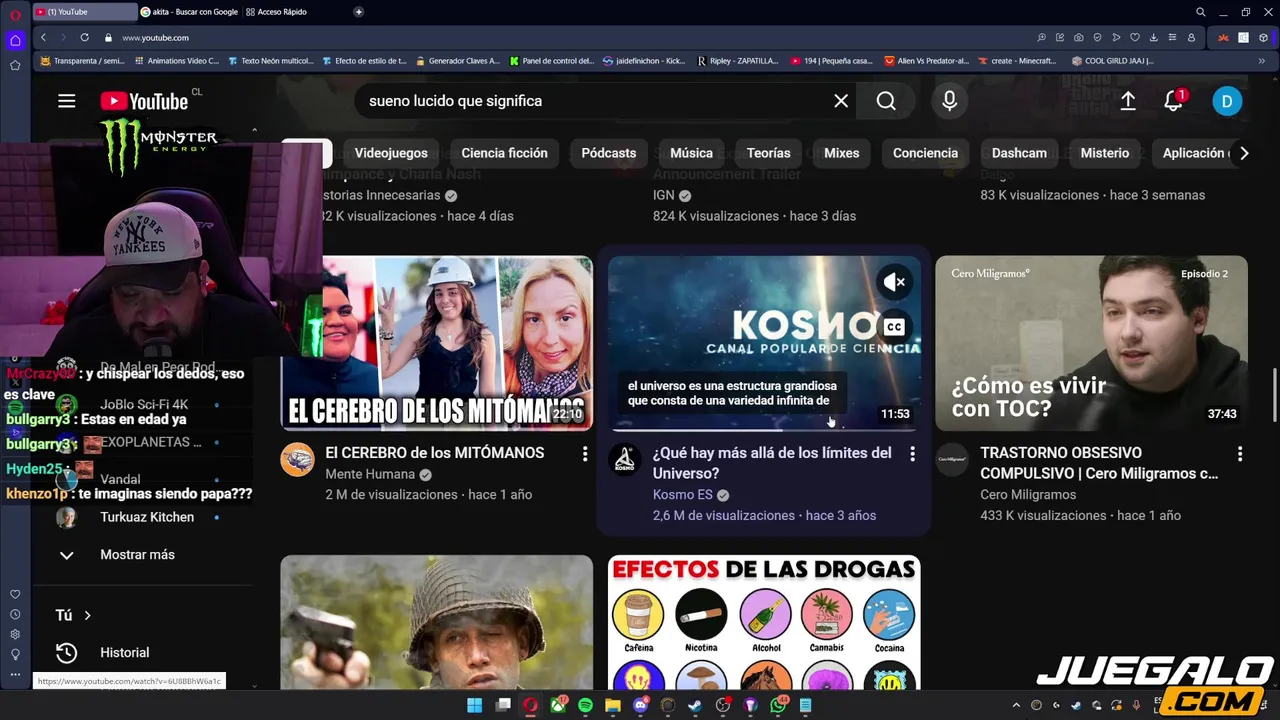Open browser easy setup sliders icon
The image size is (1280, 720).
1172,37
